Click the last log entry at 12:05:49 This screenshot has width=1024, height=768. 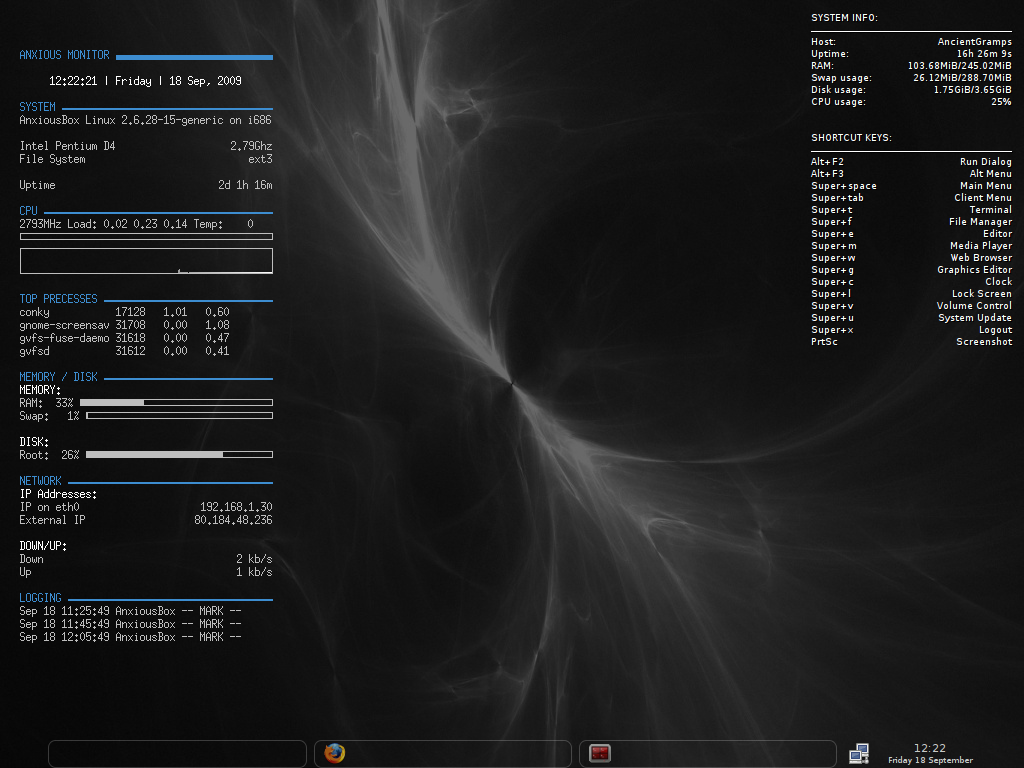tap(130, 637)
